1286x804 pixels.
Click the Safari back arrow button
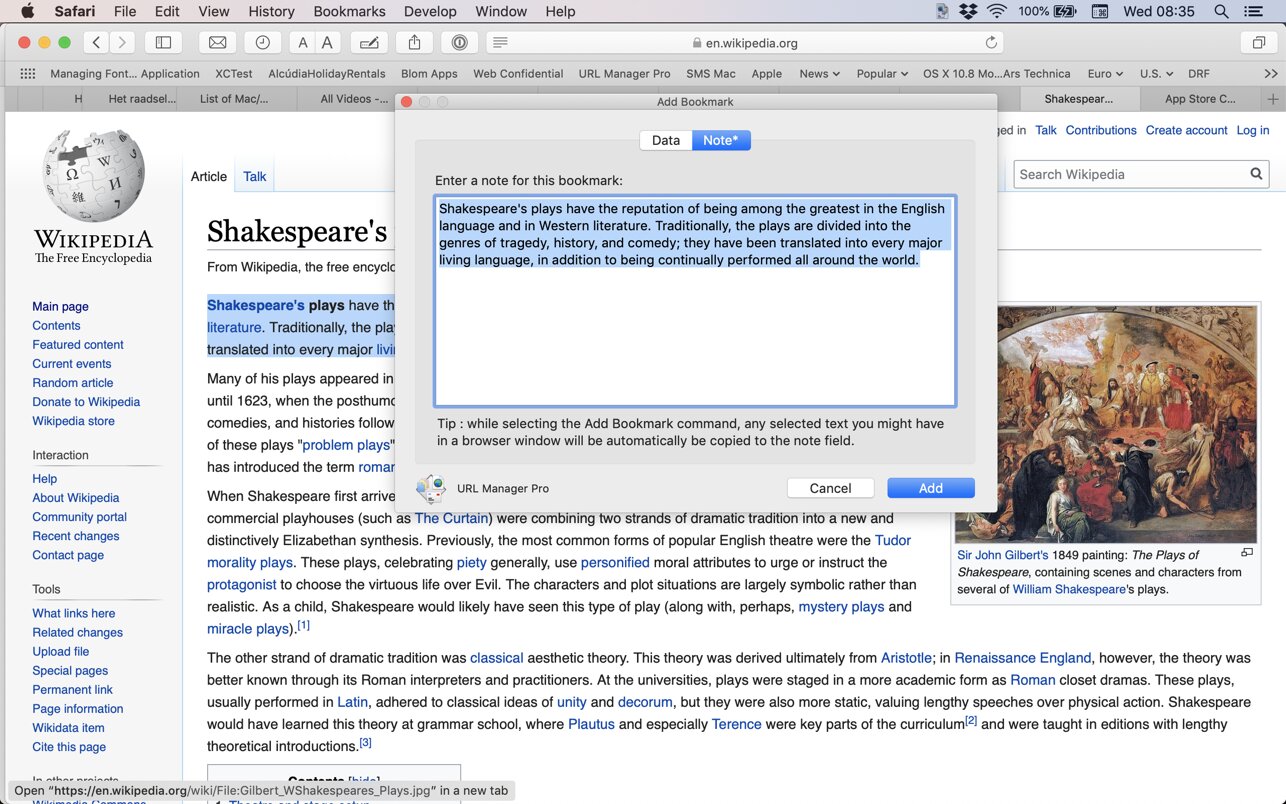coord(96,43)
